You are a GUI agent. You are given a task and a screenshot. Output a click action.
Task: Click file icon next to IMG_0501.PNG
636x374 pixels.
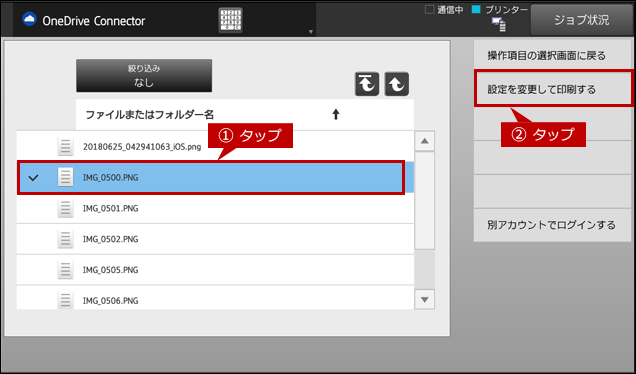[65, 208]
